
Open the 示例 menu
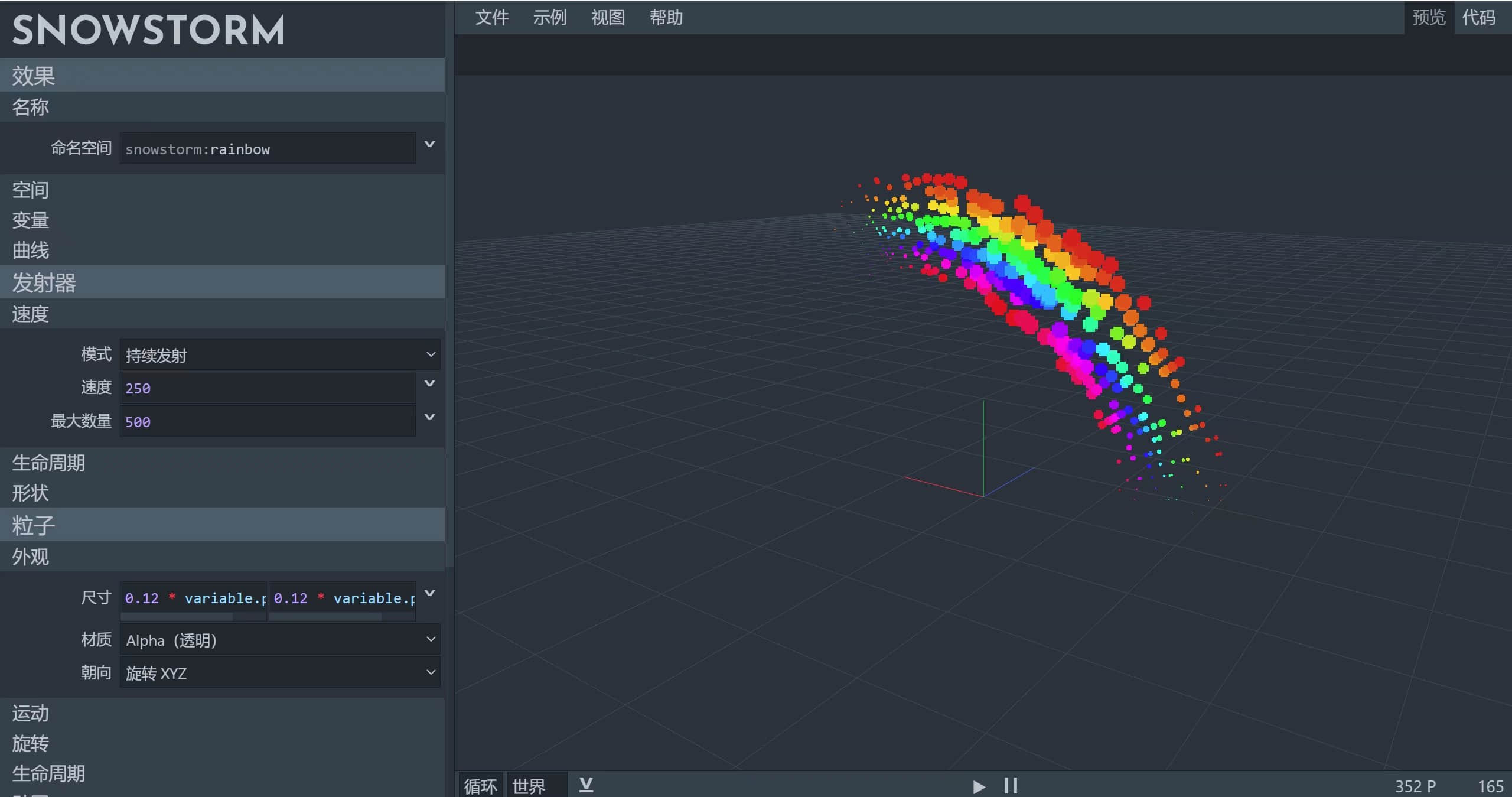[550, 18]
